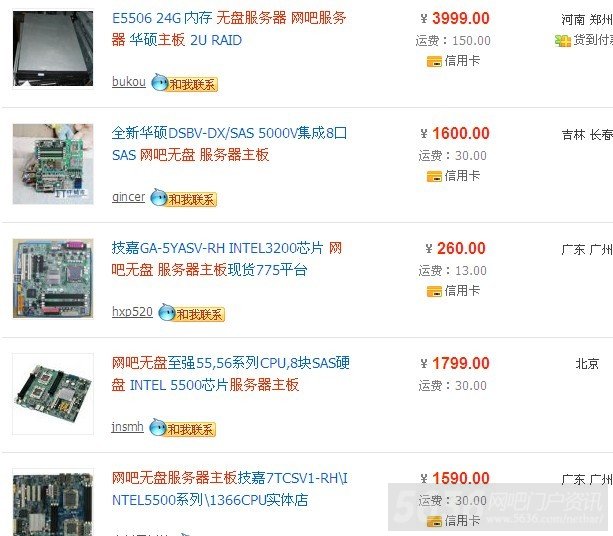Click the Wangwang contact icon beside jnsmh
The image size is (613, 536).
(183, 428)
